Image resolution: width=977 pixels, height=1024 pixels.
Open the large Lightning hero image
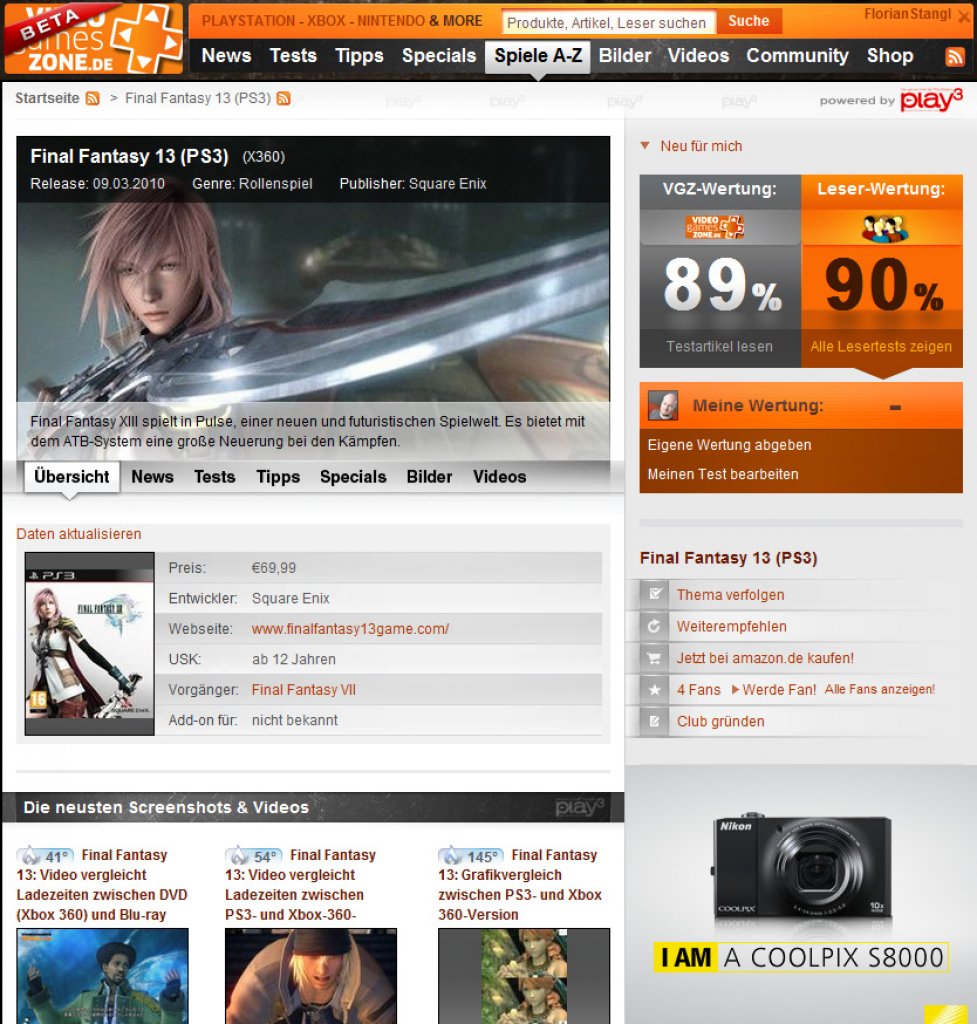click(313, 302)
